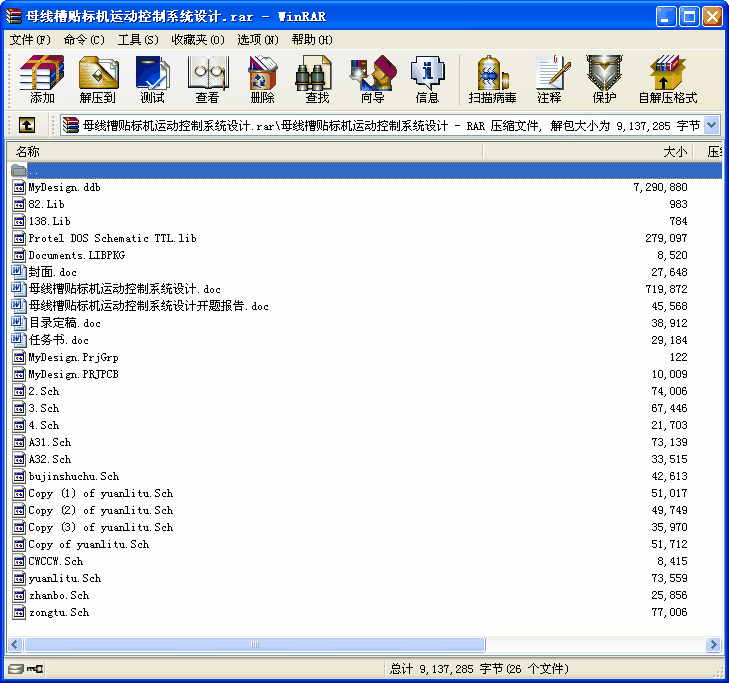
Task: Click size value 7,290,880
Action: [660, 187]
